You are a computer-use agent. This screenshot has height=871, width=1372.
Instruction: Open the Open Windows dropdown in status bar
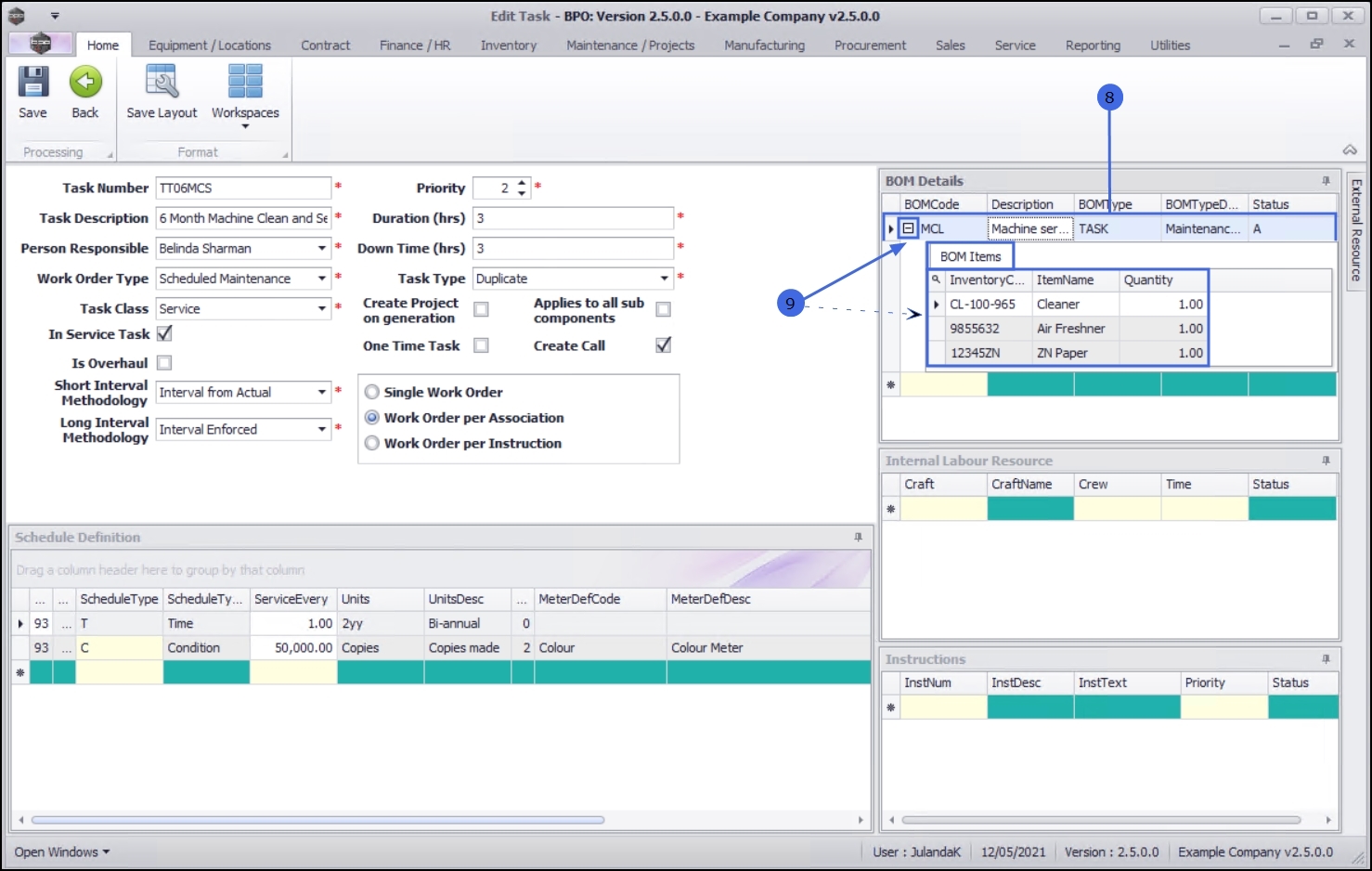click(x=62, y=852)
